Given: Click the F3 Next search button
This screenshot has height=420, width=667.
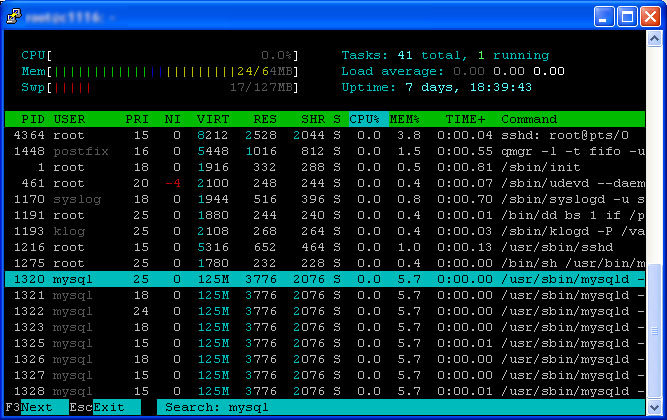Looking at the screenshot, I should click(37, 407).
